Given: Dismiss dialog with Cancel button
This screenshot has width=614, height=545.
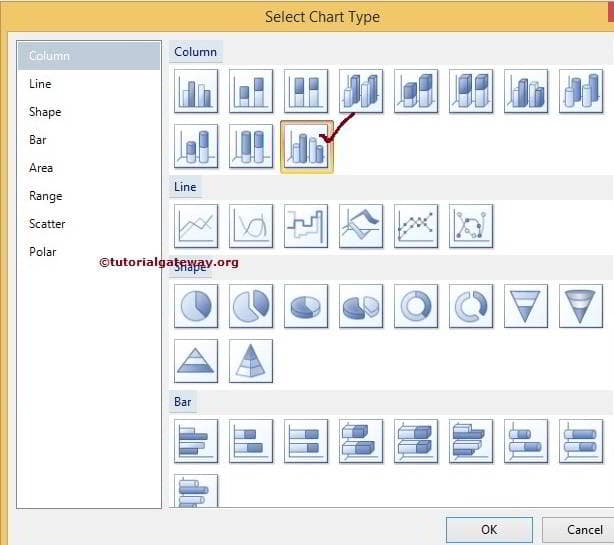Looking at the screenshot, I should point(578,530).
